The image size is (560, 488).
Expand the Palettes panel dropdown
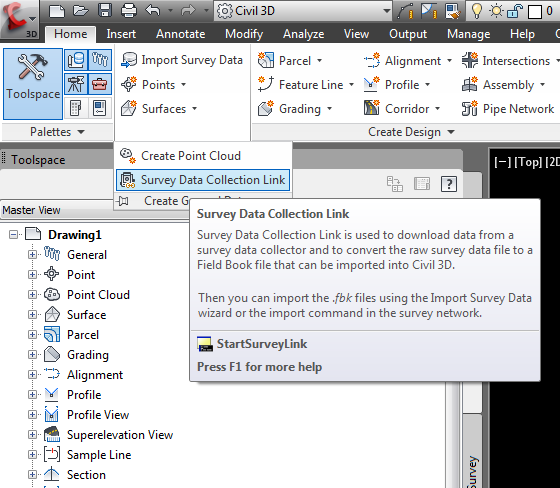click(57, 132)
